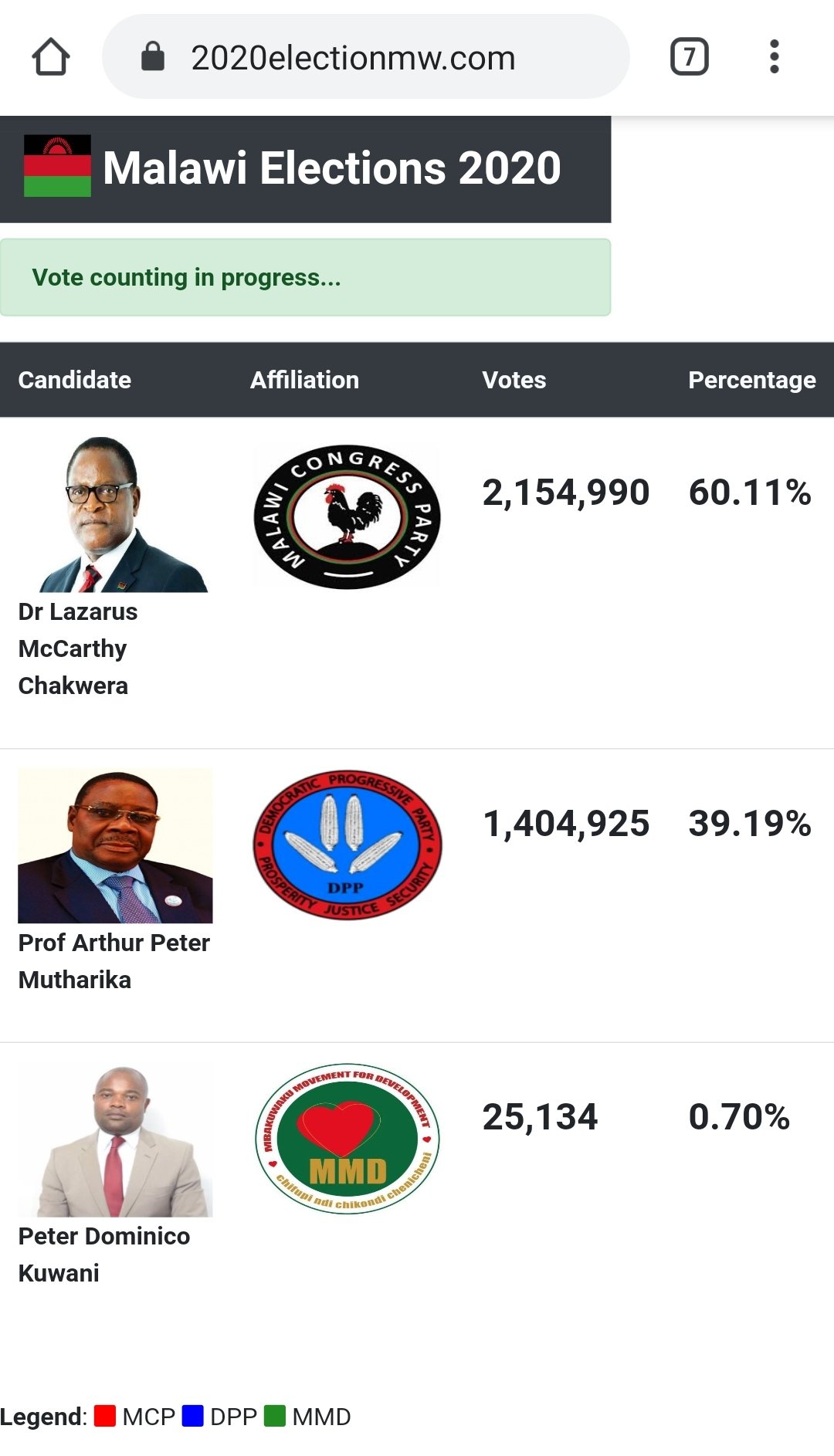This screenshot has height=1456, width=834.
Task: Open the browser three-dot menu
Action: pyautogui.click(x=774, y=56)
